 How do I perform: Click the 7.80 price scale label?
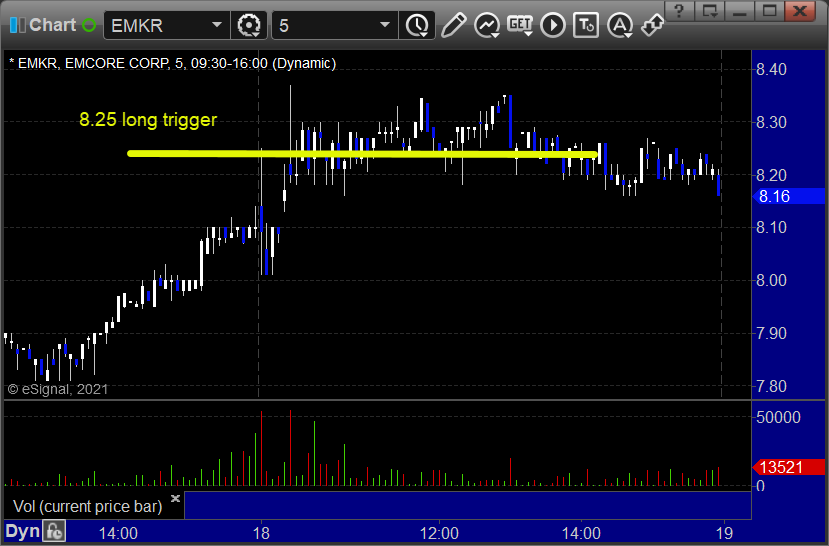click(x=771, y=386)
